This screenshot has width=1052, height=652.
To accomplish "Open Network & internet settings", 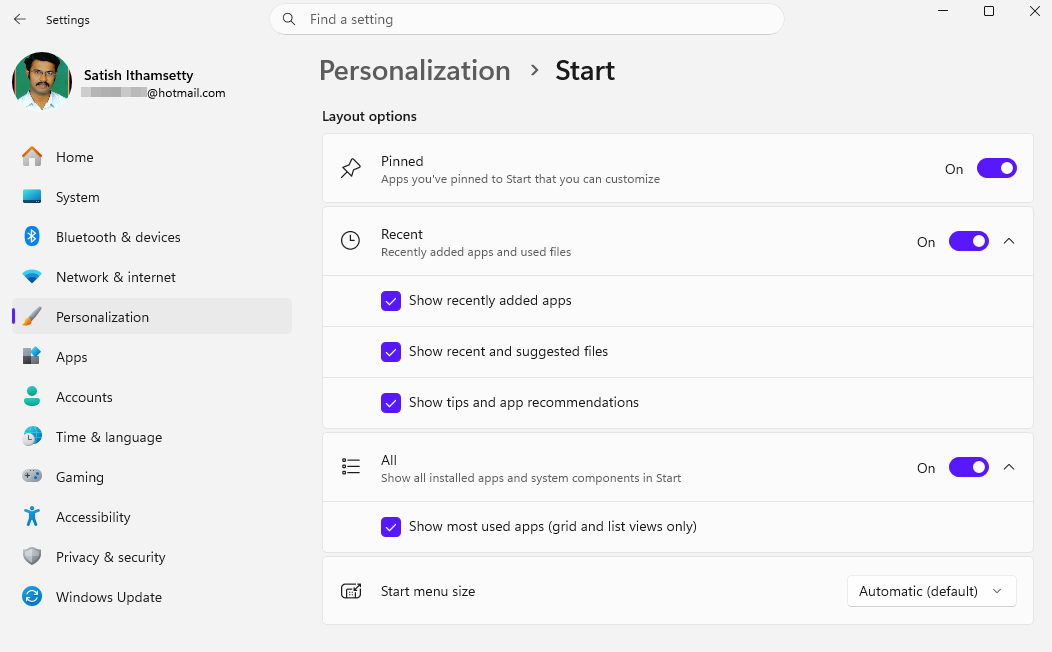I will [x=152, y=276].
